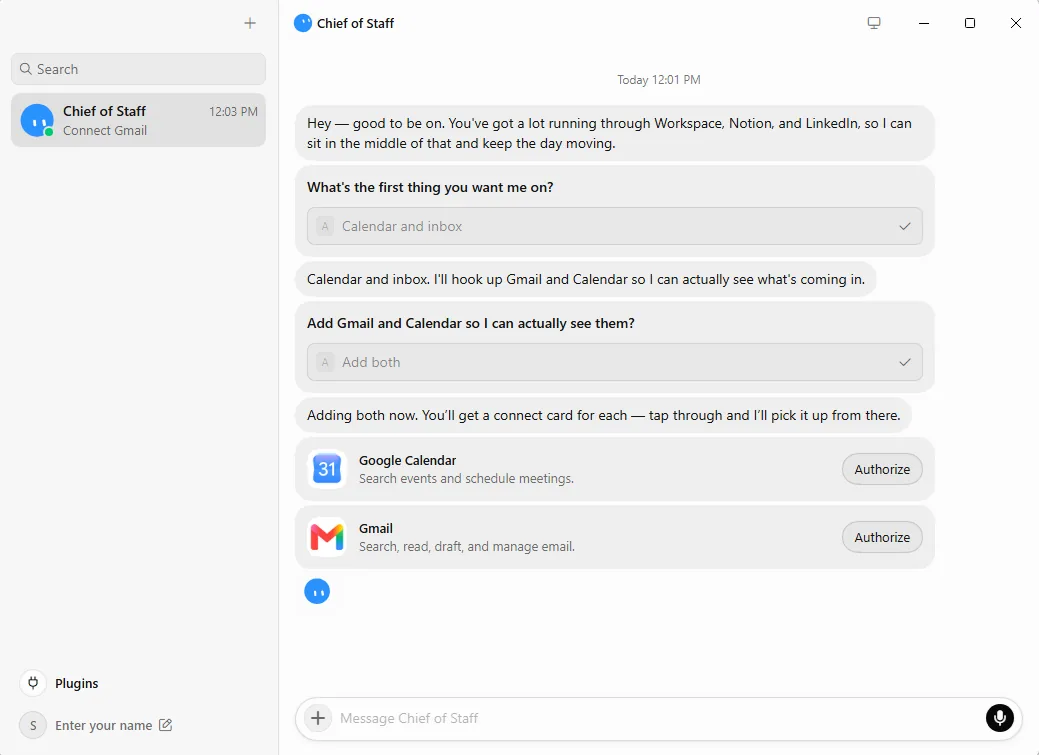Click checkmark on Add both option
This screenshot has width=1039, height=755.
click(904, 362)
